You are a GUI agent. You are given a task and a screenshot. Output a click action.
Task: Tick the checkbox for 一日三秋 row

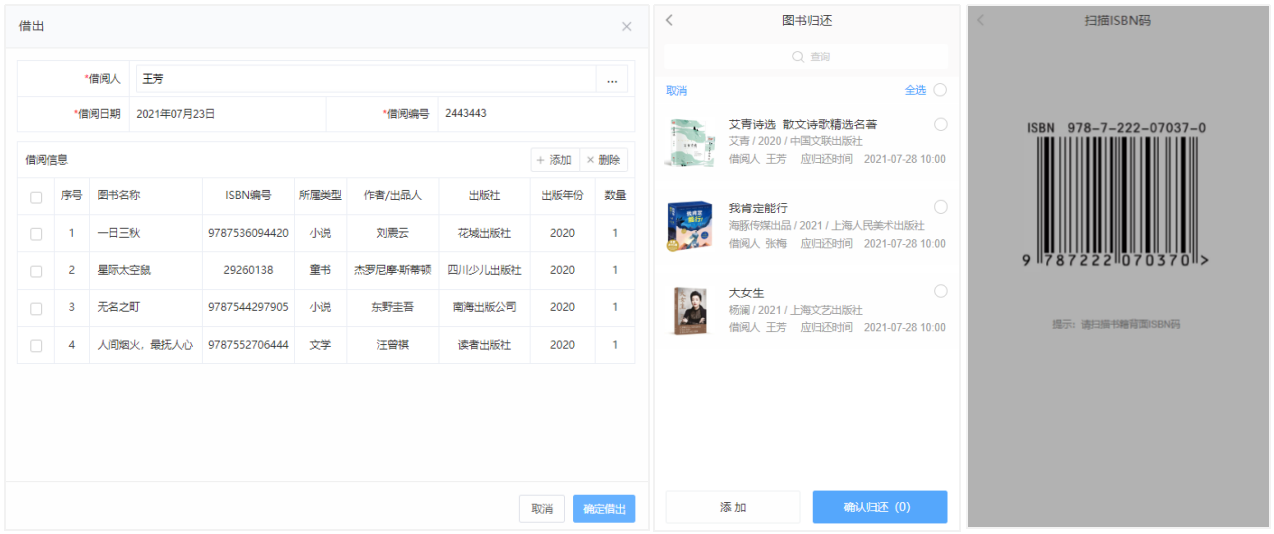coord(36,234)
